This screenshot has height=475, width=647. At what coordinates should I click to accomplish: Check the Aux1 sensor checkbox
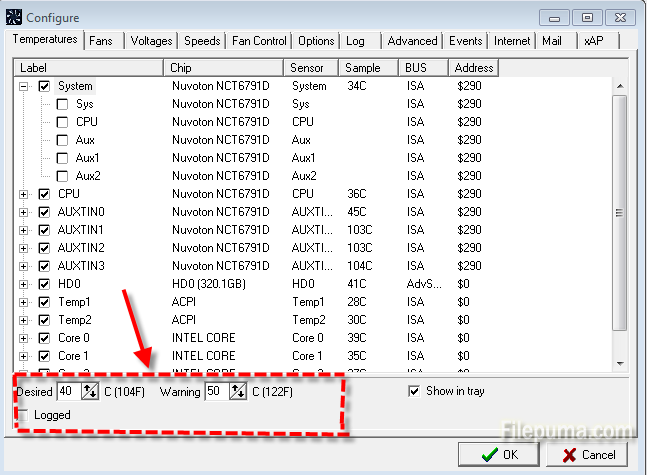click(x=62, y=158)
